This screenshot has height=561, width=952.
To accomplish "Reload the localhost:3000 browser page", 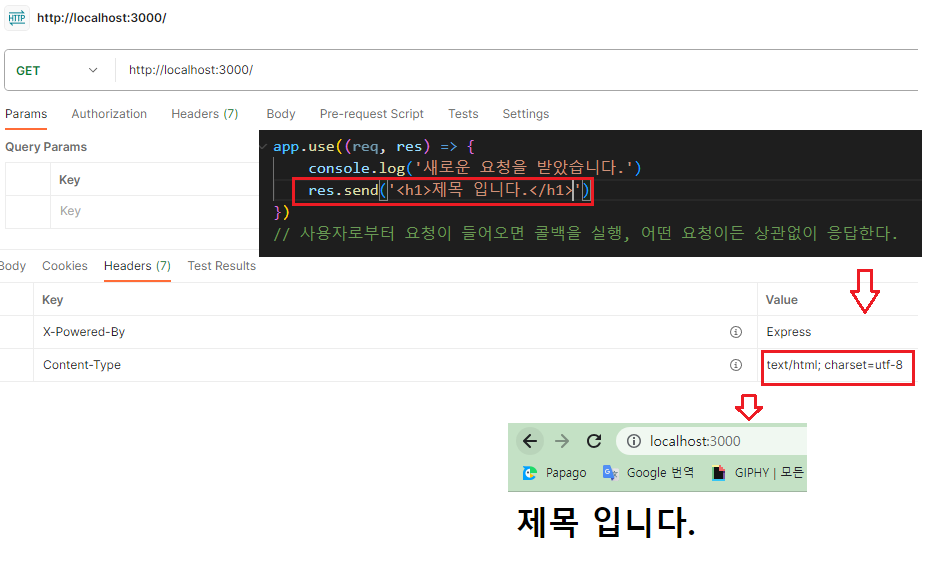I will pos(594,441).
